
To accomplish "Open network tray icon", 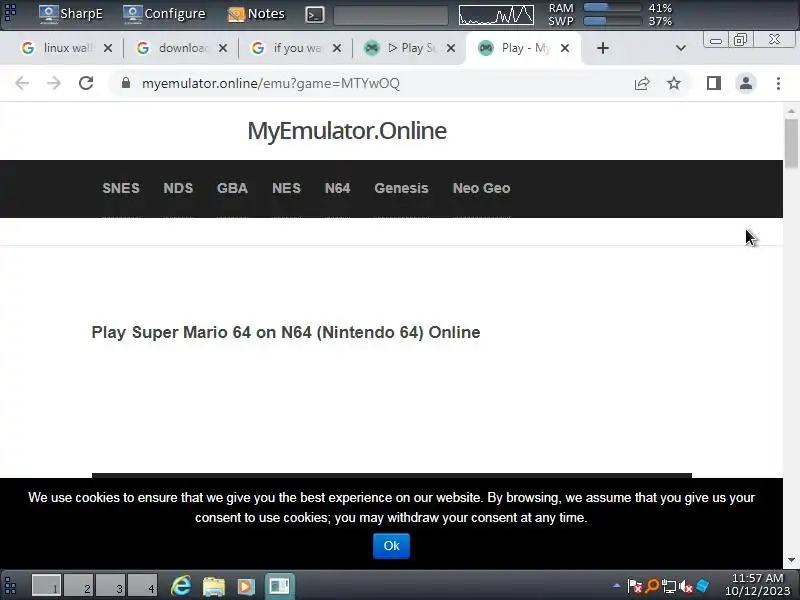I will tap(668, 587).
